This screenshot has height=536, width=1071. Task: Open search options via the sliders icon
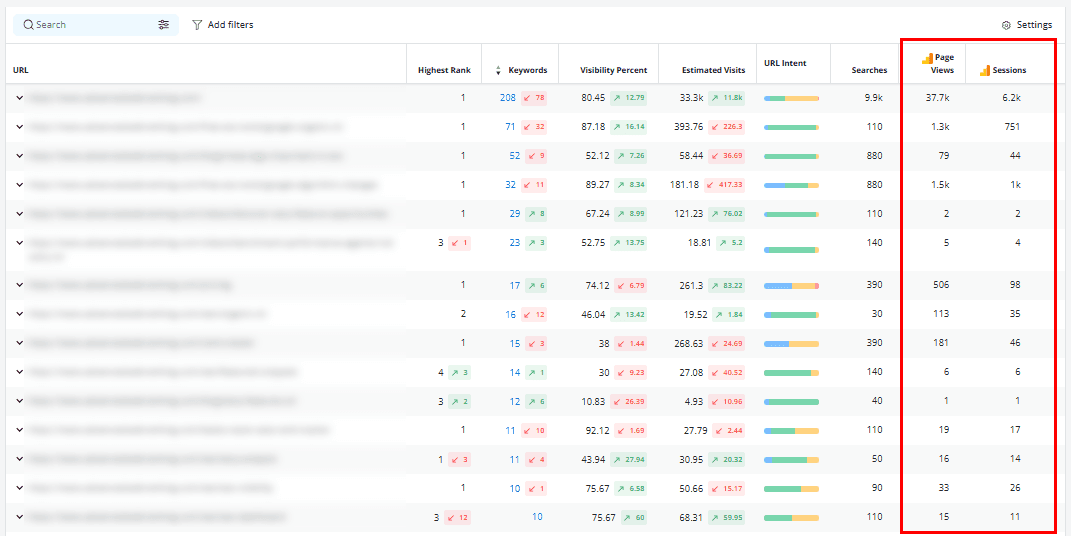[163, 25]
